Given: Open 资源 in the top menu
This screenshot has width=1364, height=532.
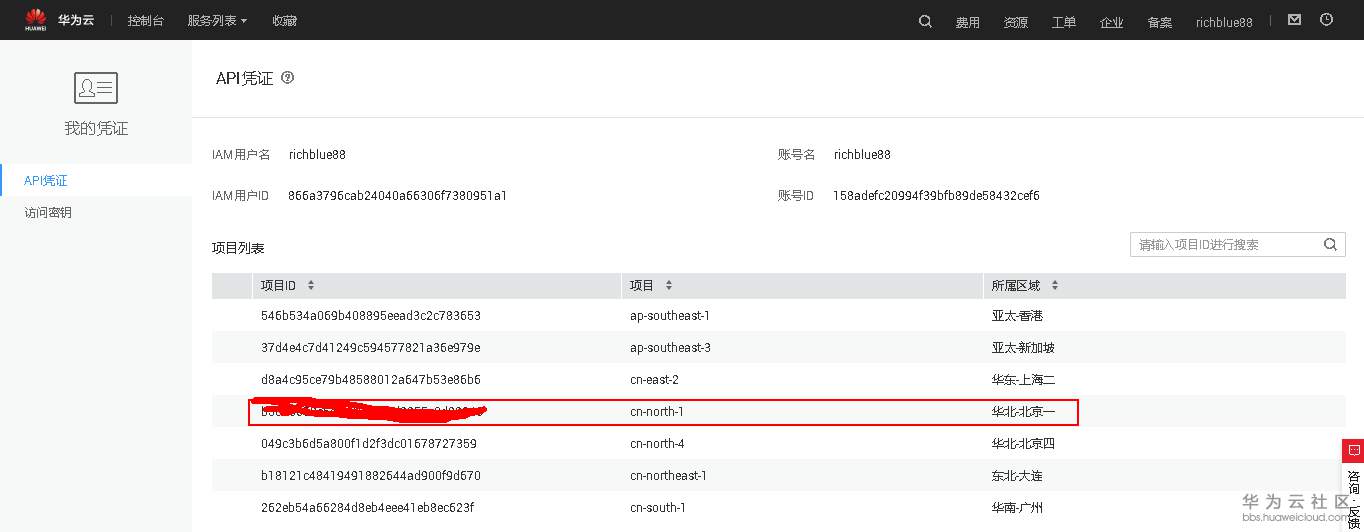Looking at the screenshot, I should [1016, 22].
